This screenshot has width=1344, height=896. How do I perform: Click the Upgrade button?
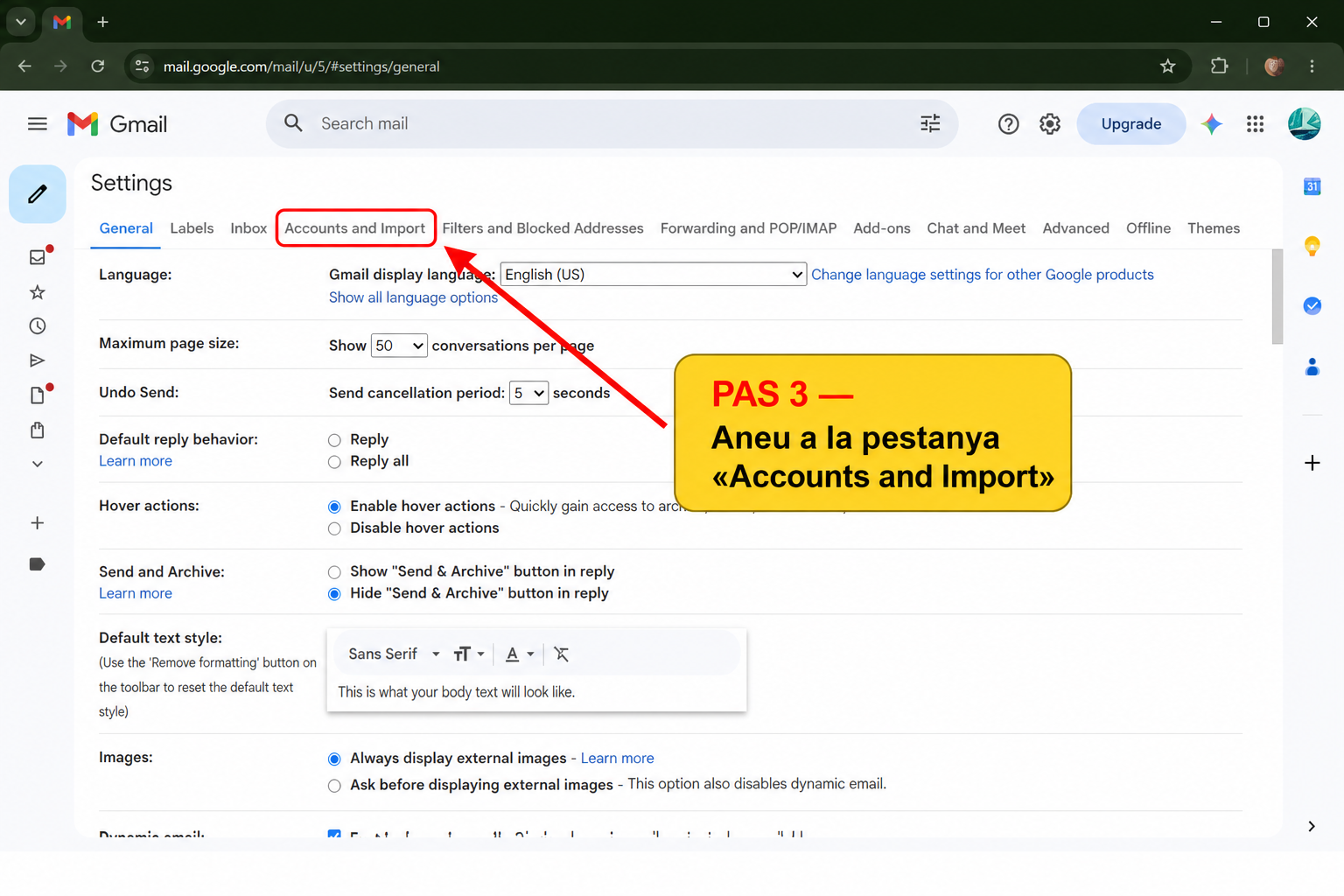tap(1131, 123)
